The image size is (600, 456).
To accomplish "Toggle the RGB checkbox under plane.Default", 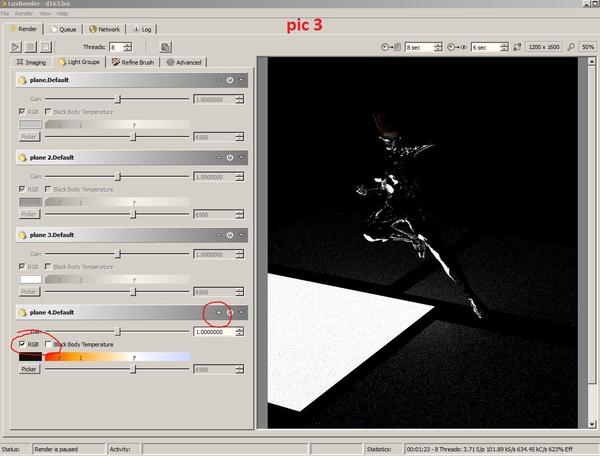I will [22, 112].
